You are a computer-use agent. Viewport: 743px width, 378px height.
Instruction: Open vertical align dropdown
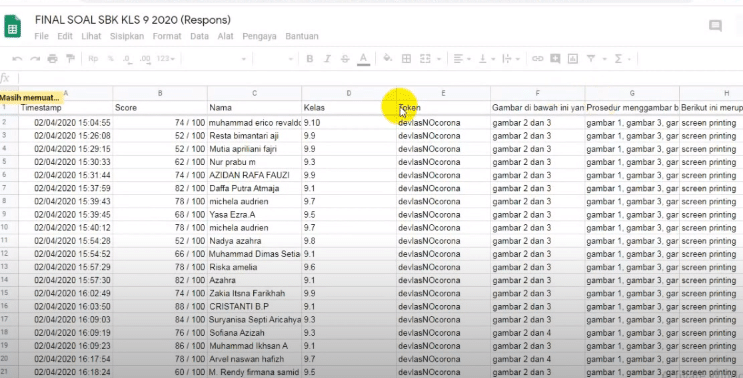pos(486,59)
